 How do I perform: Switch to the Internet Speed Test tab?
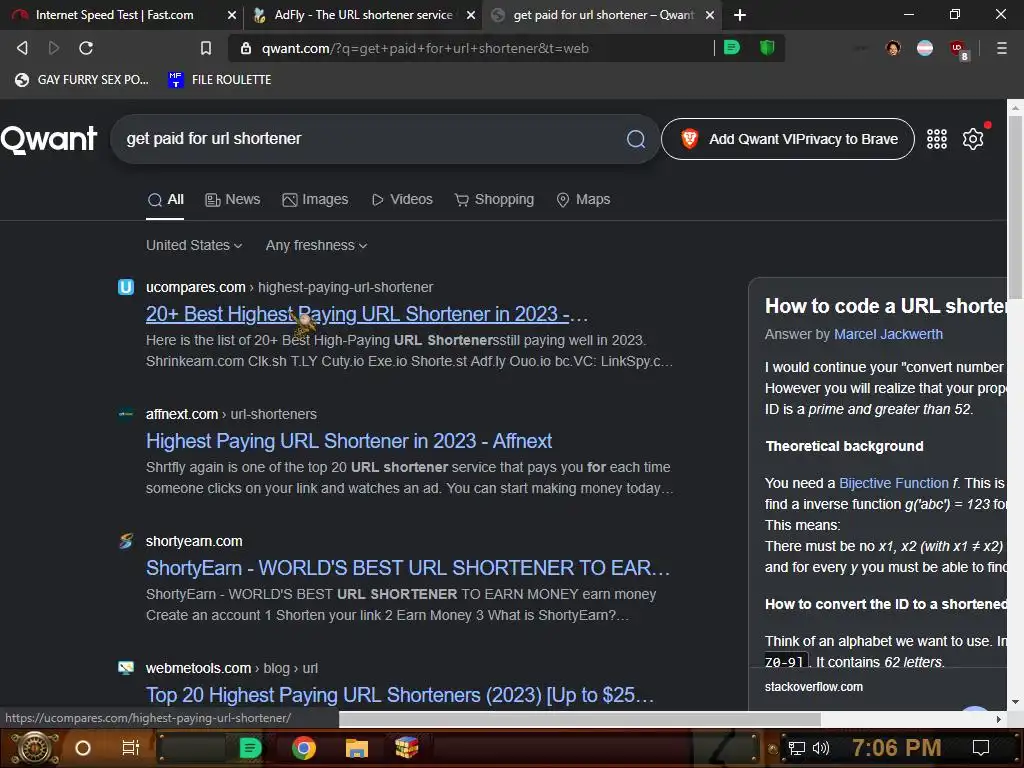[x=114, y=14]
